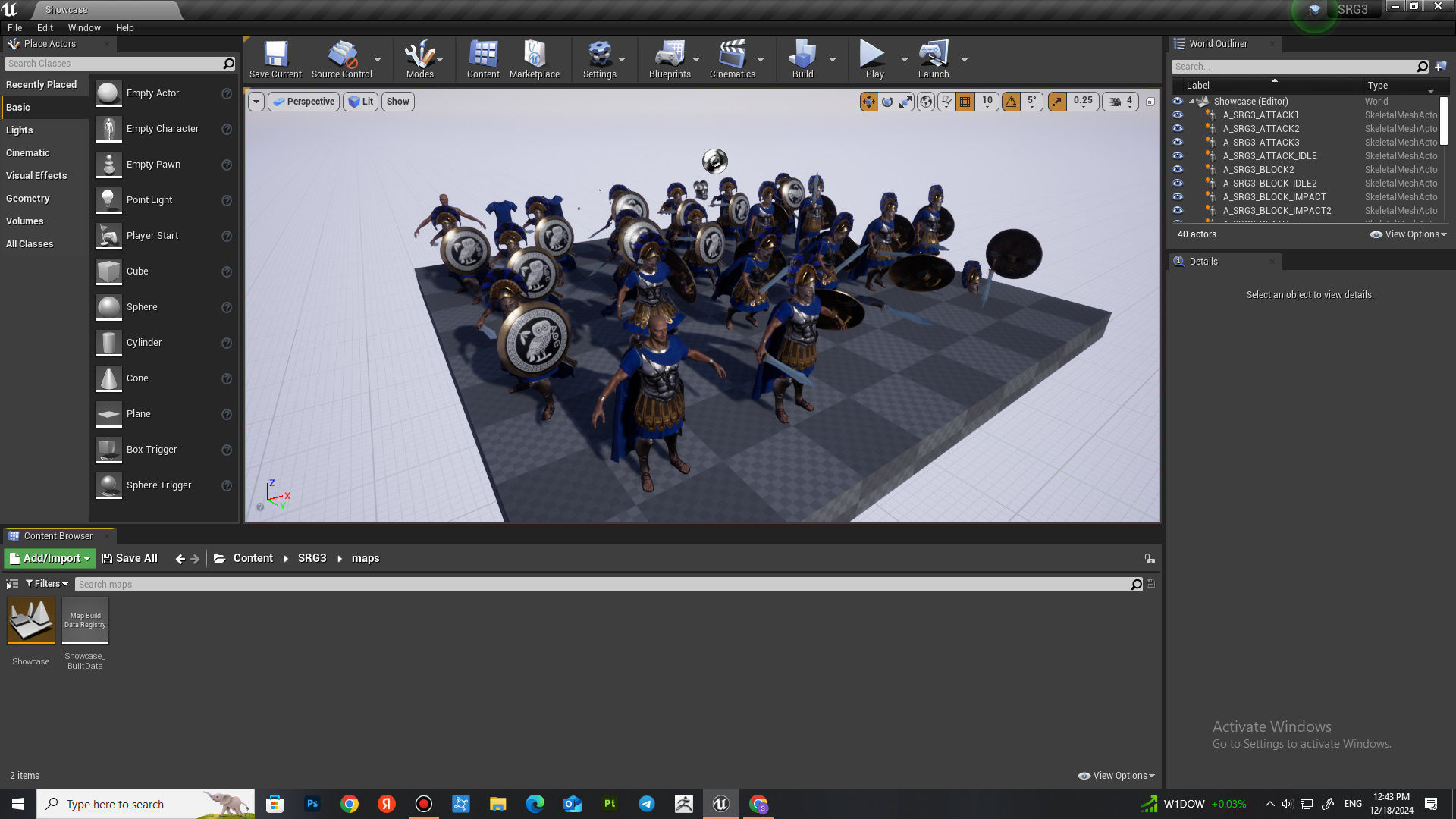Open the Showcase map thumbnail
This screenshot has width=1456, height=819.
point(31,620)
